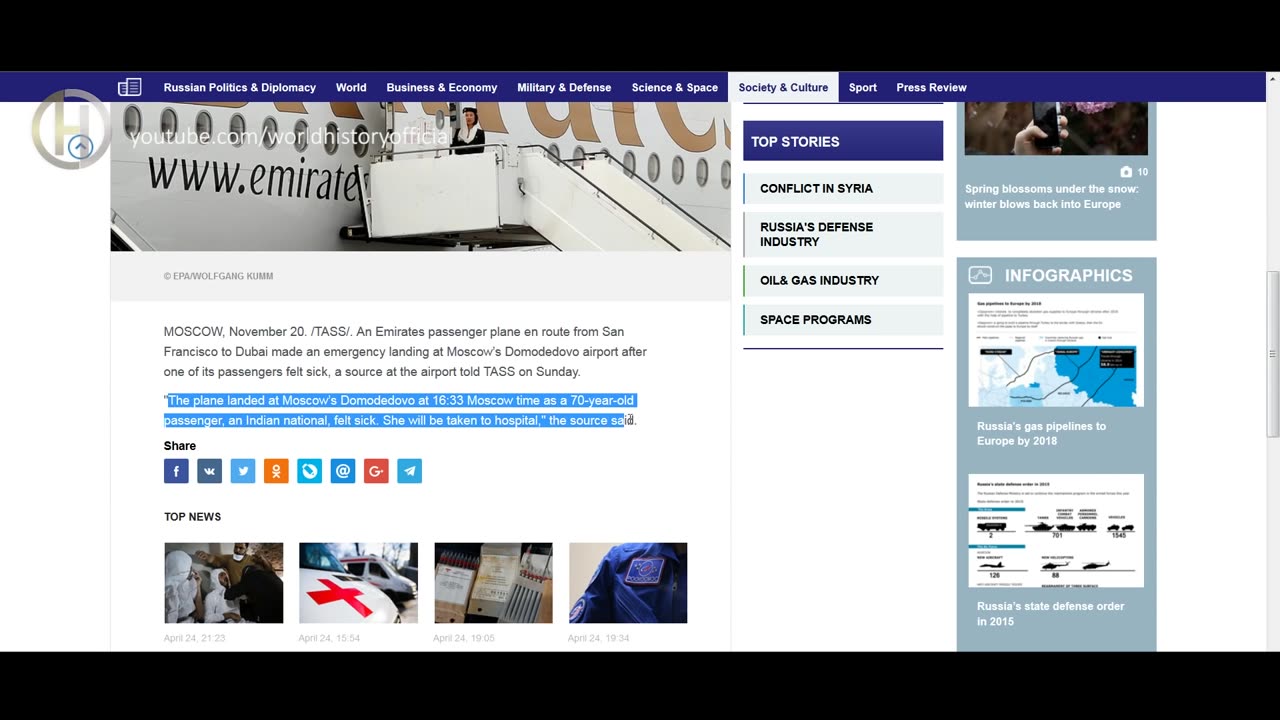Click the MOSCOW, November 20 opening paragraph
The image size is (1280, 720).
pos(405,351)
